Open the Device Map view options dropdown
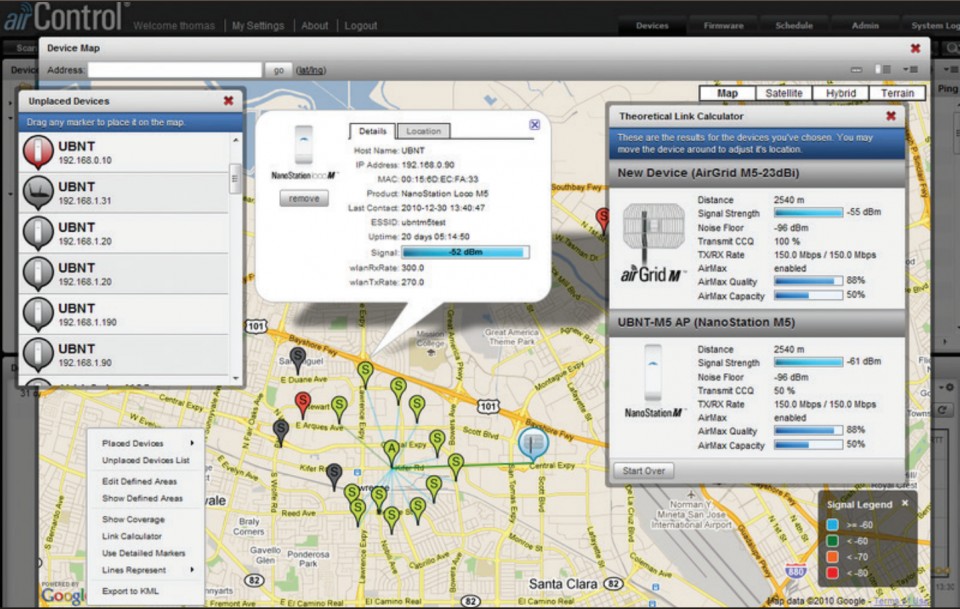The height and width of the screenshot is (609, 960). (909, 70)
